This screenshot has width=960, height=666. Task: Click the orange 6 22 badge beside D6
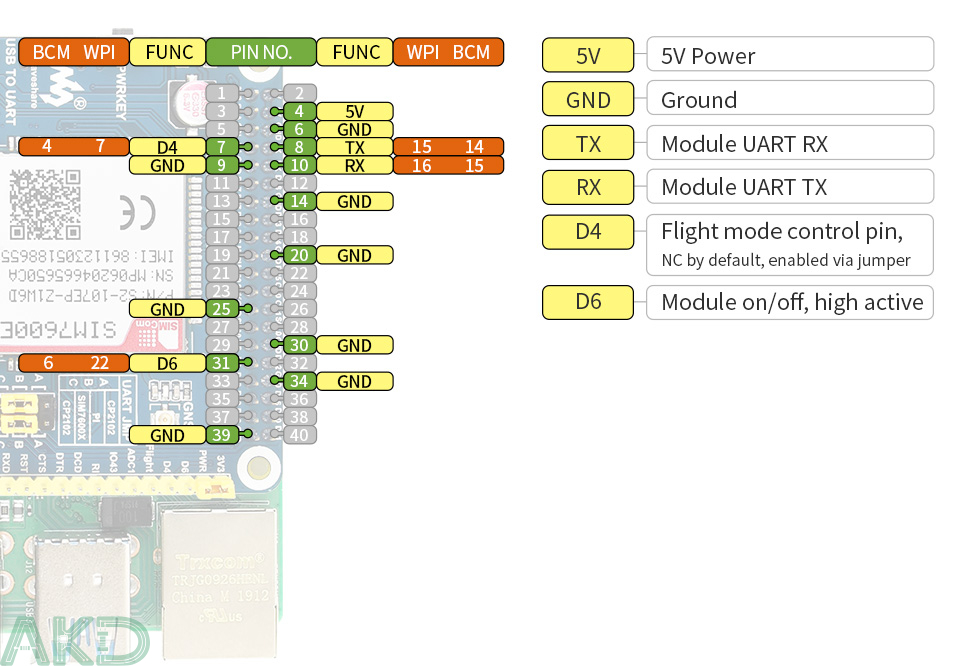tap(73, 363)
